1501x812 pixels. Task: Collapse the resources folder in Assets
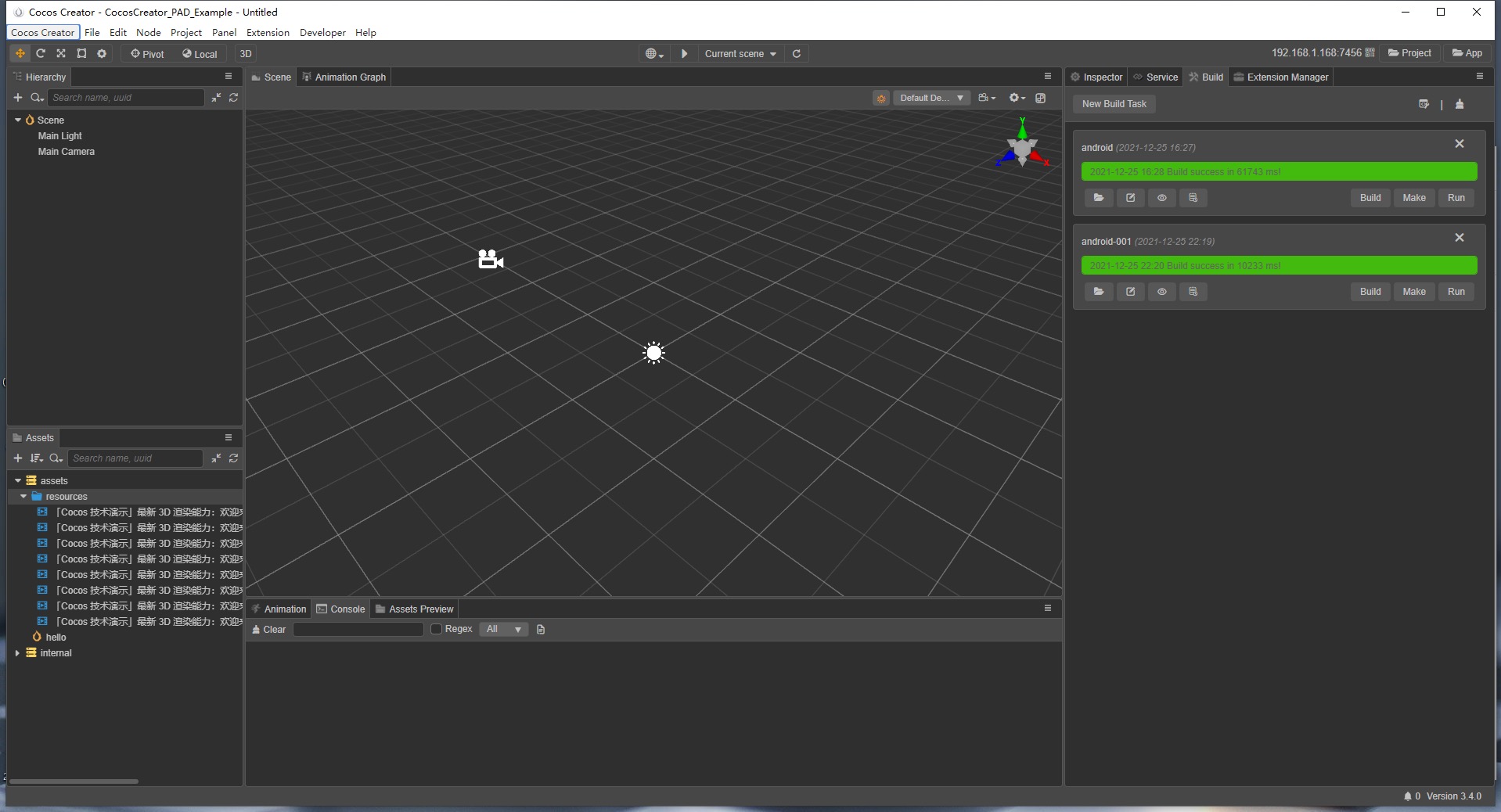point(23,497)
